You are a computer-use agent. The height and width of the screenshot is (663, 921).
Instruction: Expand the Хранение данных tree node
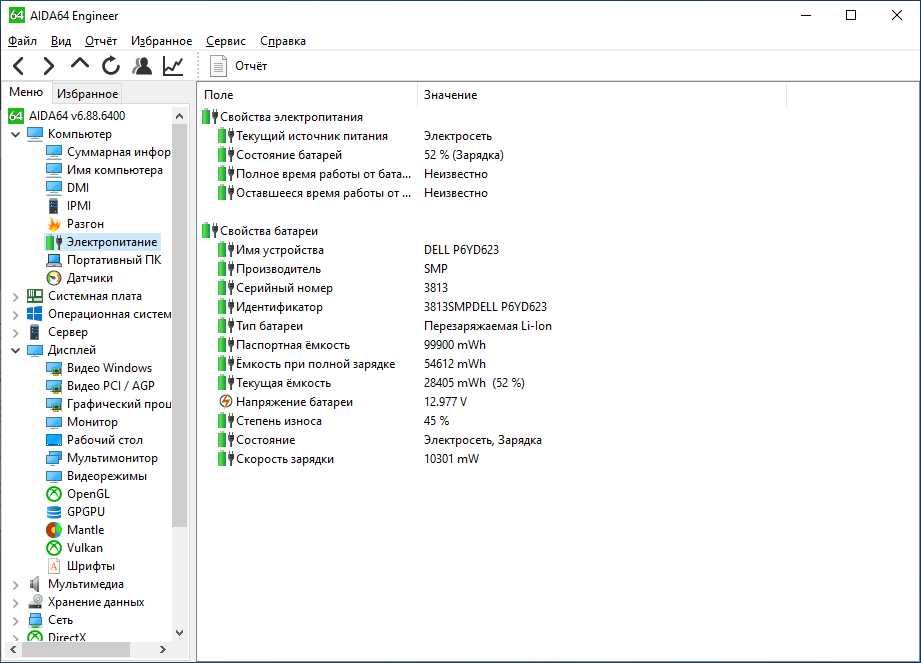click(x=15, y=603)
